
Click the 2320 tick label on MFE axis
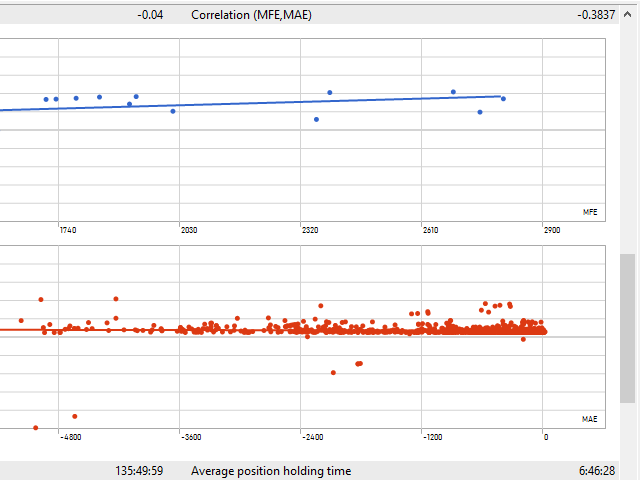point(309,231)
